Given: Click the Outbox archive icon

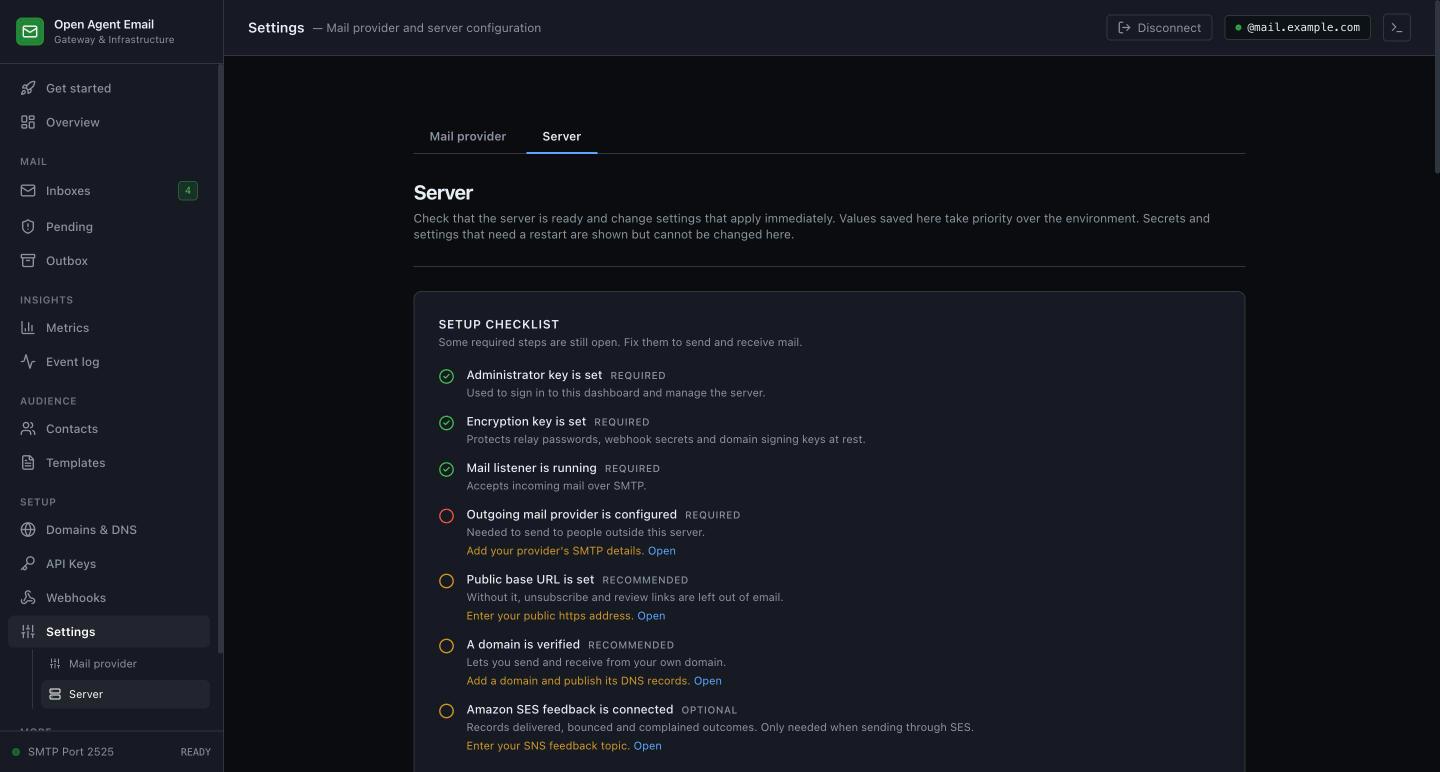Looking at the screenshot, I should point(28,261).
